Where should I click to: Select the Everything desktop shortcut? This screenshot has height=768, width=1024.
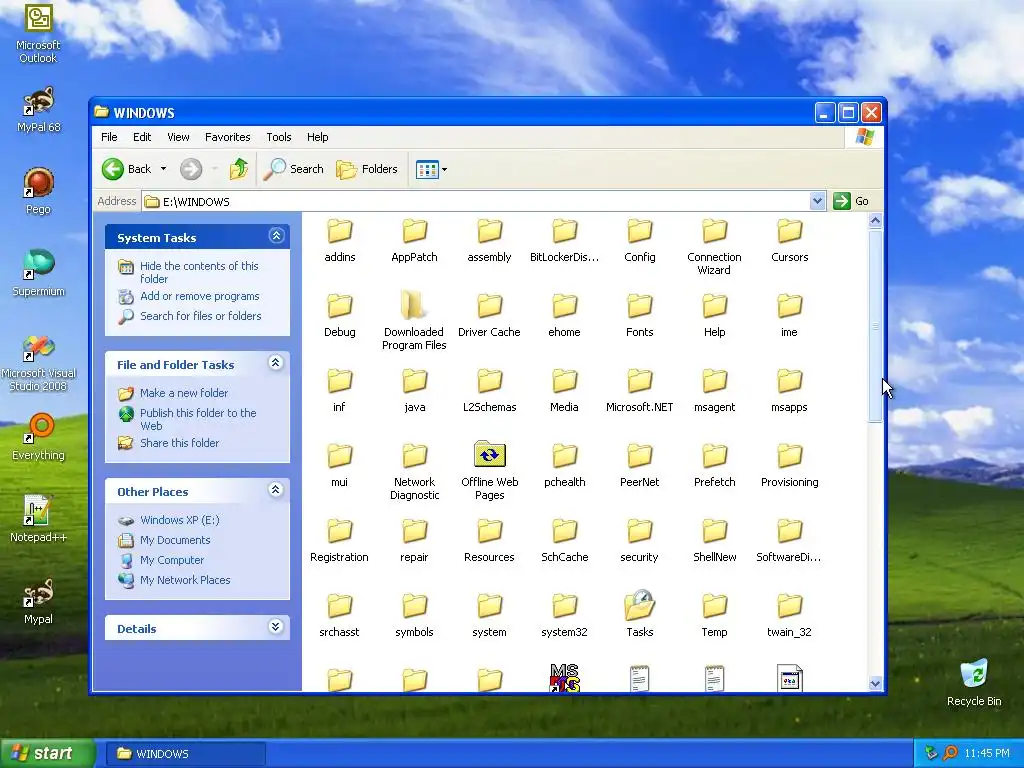(38, 437)
